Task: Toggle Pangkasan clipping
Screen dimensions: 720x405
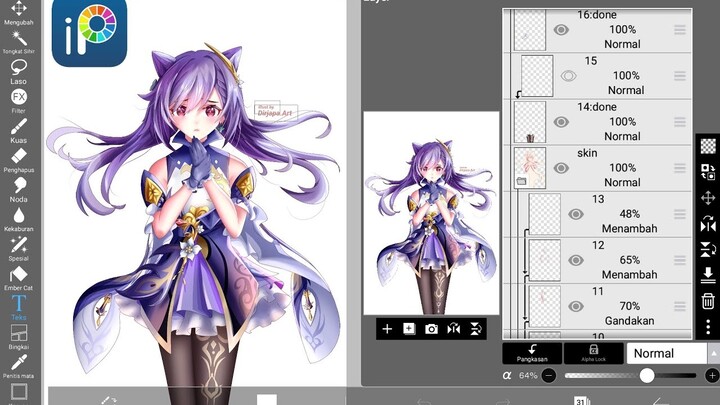Action: [532, 353]
